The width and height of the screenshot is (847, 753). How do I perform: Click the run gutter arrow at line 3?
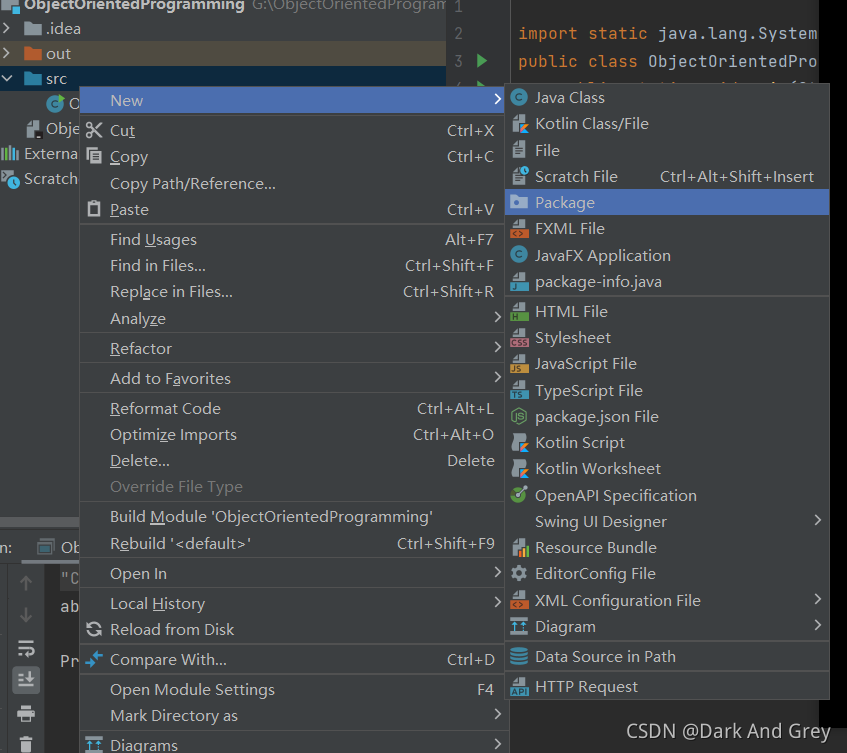click(x=482, y=60)
